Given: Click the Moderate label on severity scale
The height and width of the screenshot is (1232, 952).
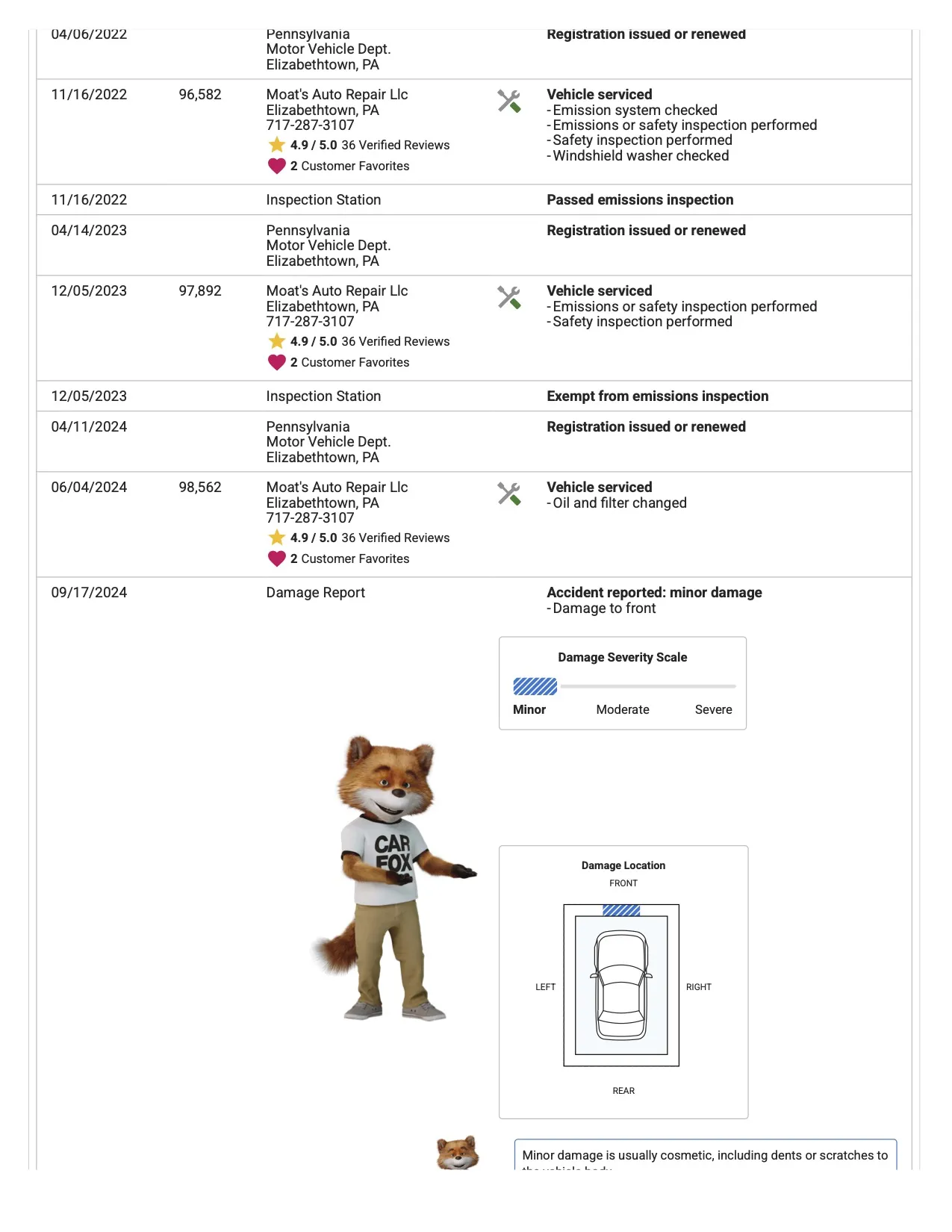Looking at the screenshot, I should point(622,709).
